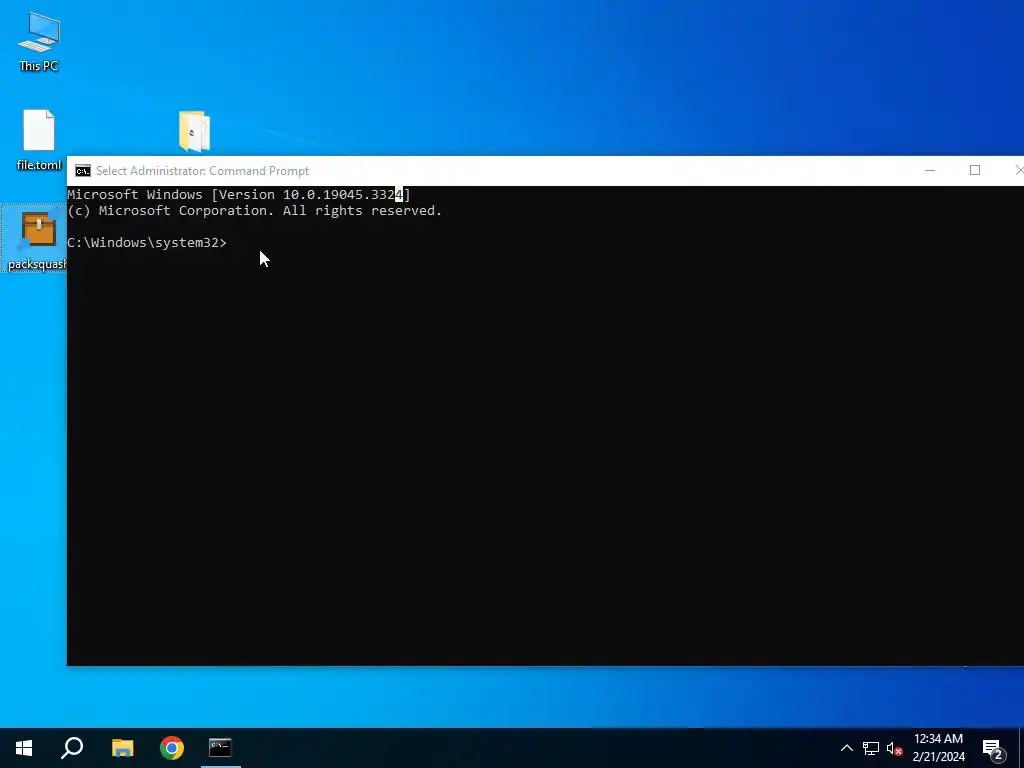
Task: Open Command Prompt window system menu icon
Action: coord(83,171)
